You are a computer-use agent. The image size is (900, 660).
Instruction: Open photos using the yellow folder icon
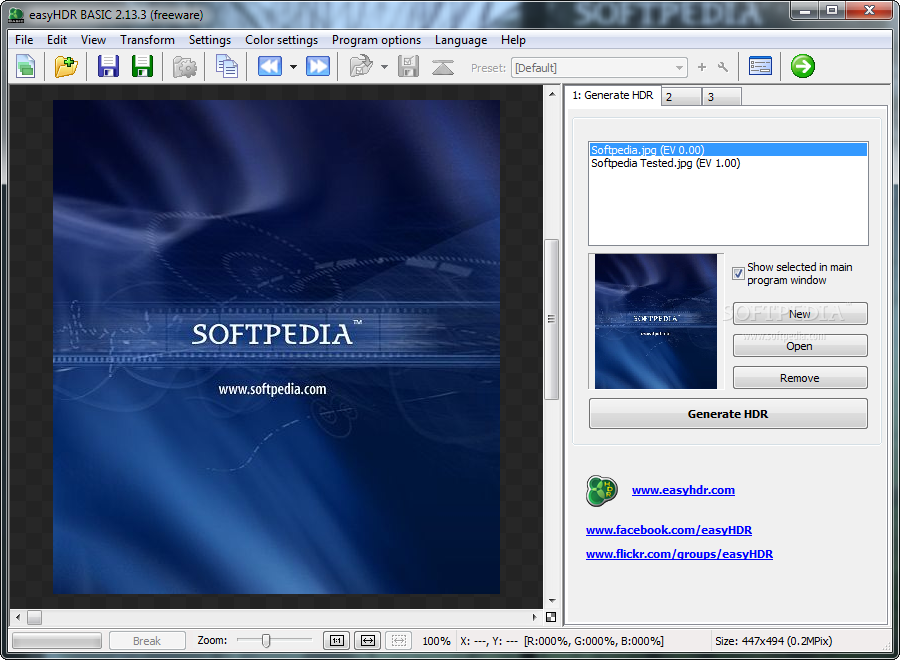click(66, 67)
